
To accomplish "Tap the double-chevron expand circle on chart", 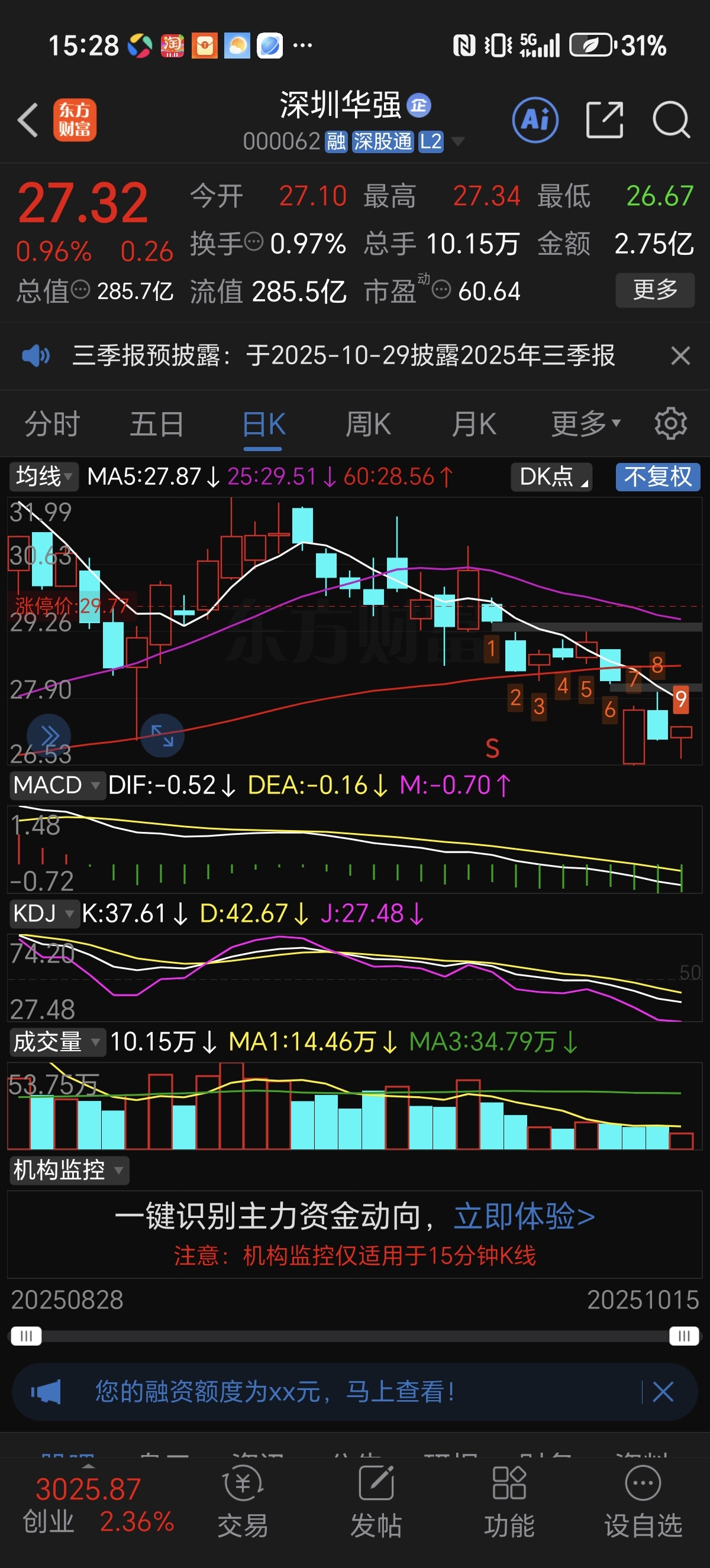I will tap(49, 736).
